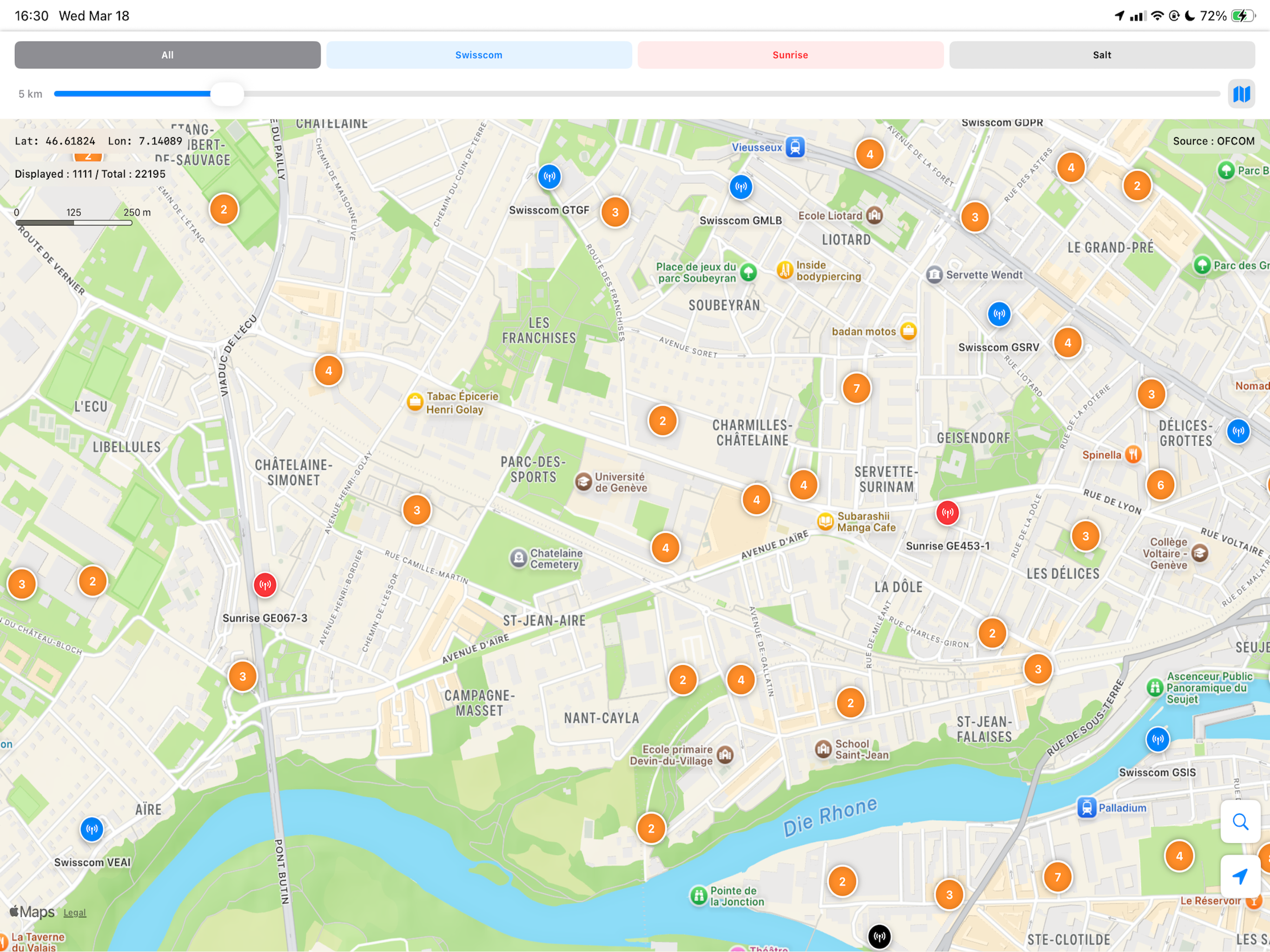
Task: Tap the Collège Voltaire Genève icon
Action: click(1199, 553)
